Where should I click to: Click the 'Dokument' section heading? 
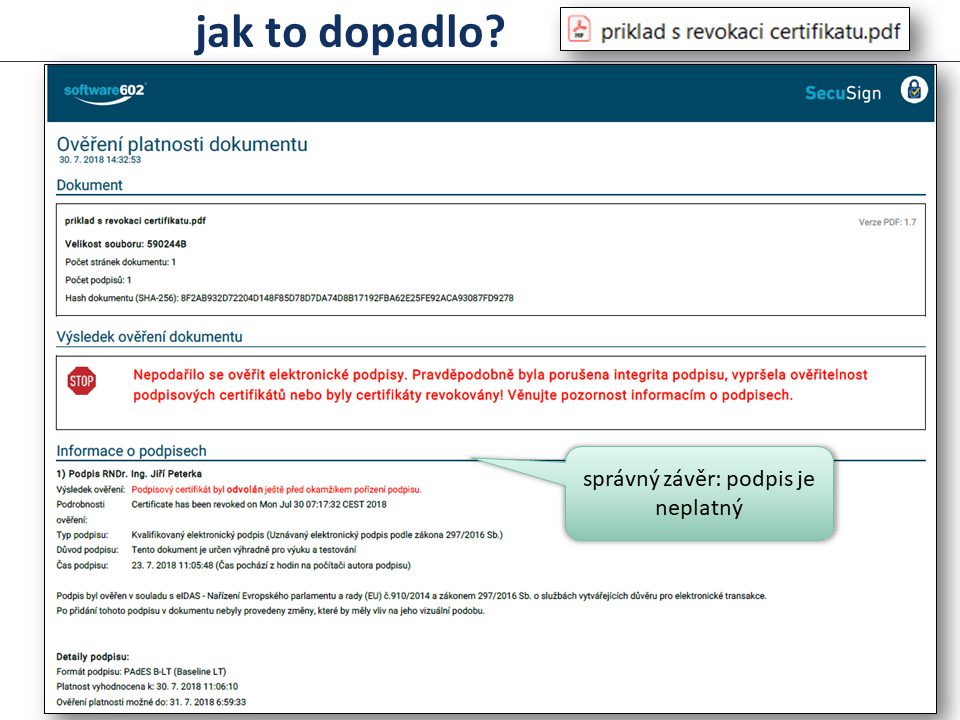coord(89,185)
